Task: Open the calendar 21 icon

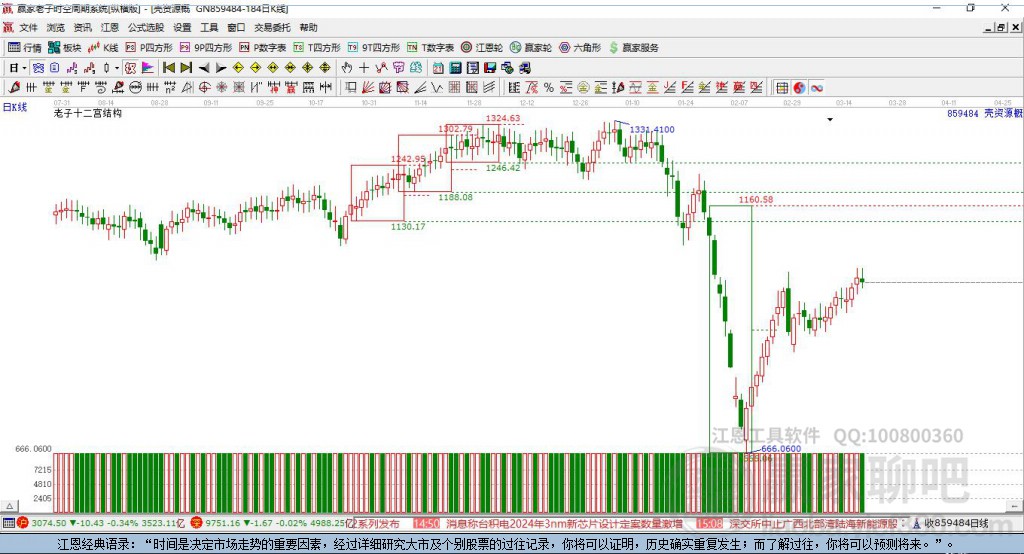Action: click(x=438, y=67)
